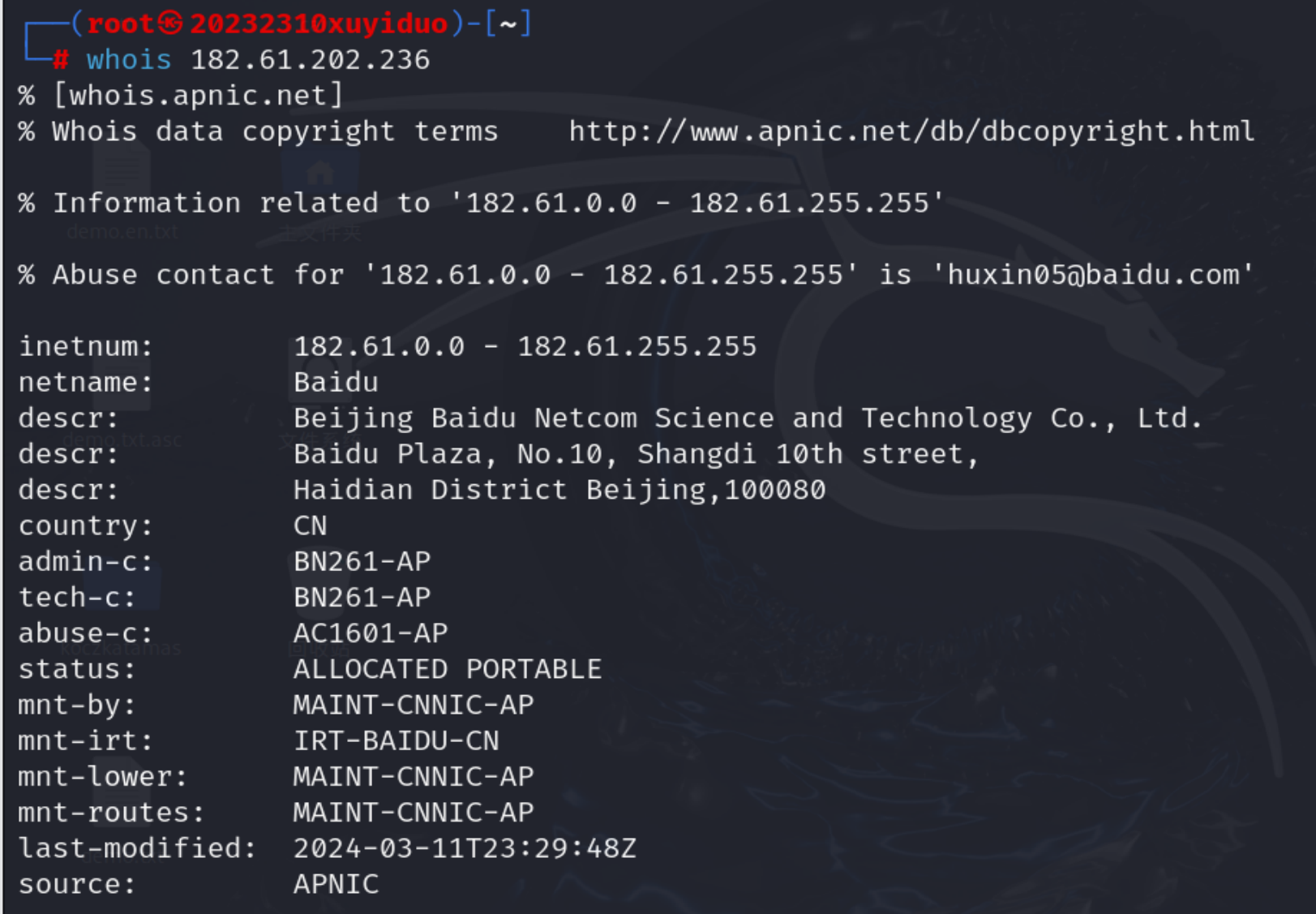The image size is (1316, 914).
Task: Click the source value APNIC
Action: pyautogui.click(x=336, y=884)
